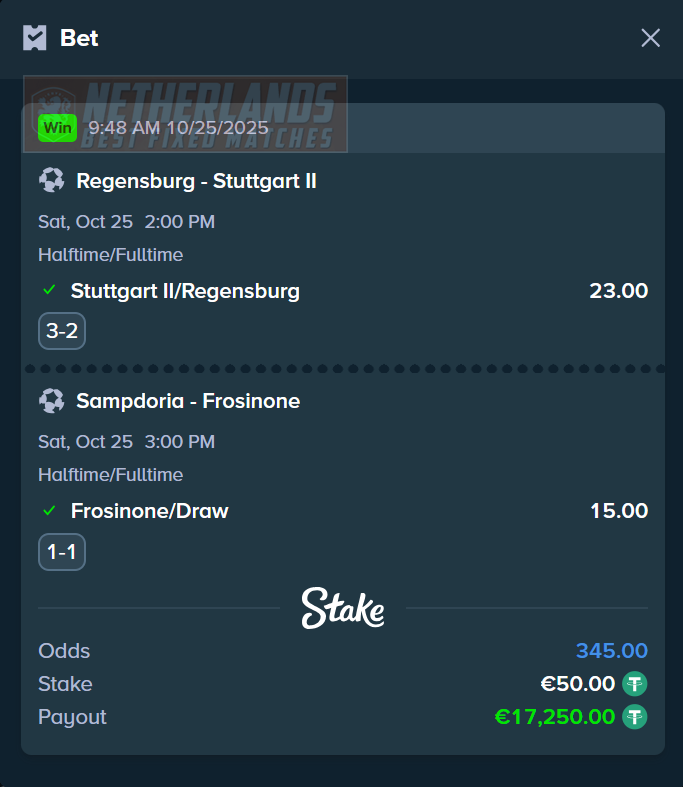Click the Stake logo
This screenshot has width=683, height=787.
coord(343,608)
